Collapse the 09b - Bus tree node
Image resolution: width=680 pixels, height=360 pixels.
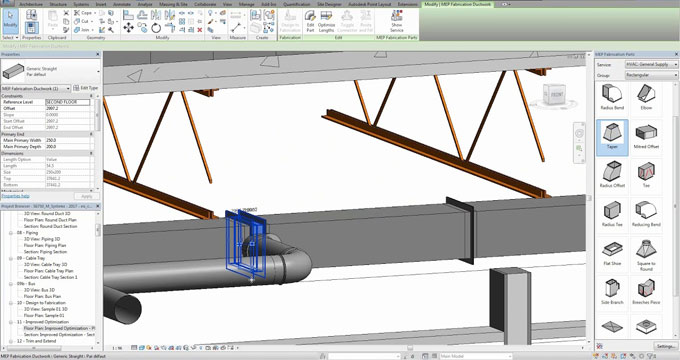[x=11, y=284]
